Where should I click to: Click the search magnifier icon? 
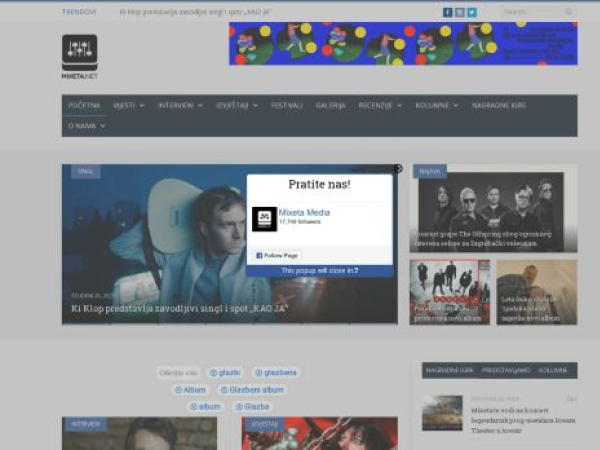point(569,12)
